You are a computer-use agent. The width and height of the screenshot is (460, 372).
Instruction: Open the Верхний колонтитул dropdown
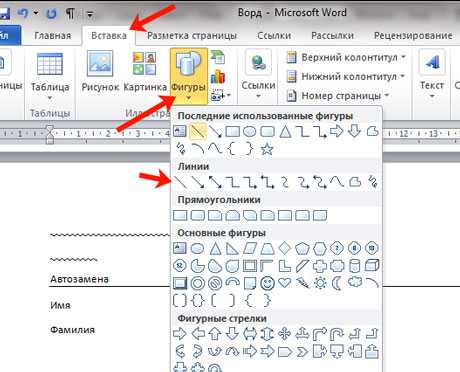(346, 57)
